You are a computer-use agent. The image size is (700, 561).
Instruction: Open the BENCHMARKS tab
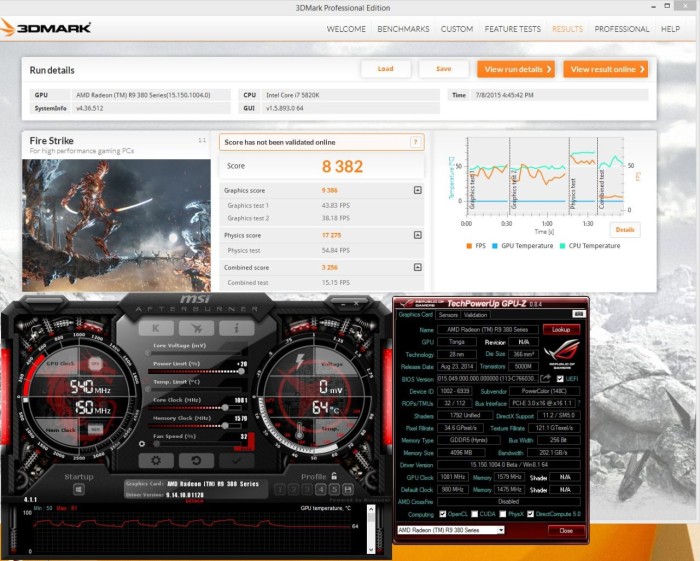coord(403,29)
